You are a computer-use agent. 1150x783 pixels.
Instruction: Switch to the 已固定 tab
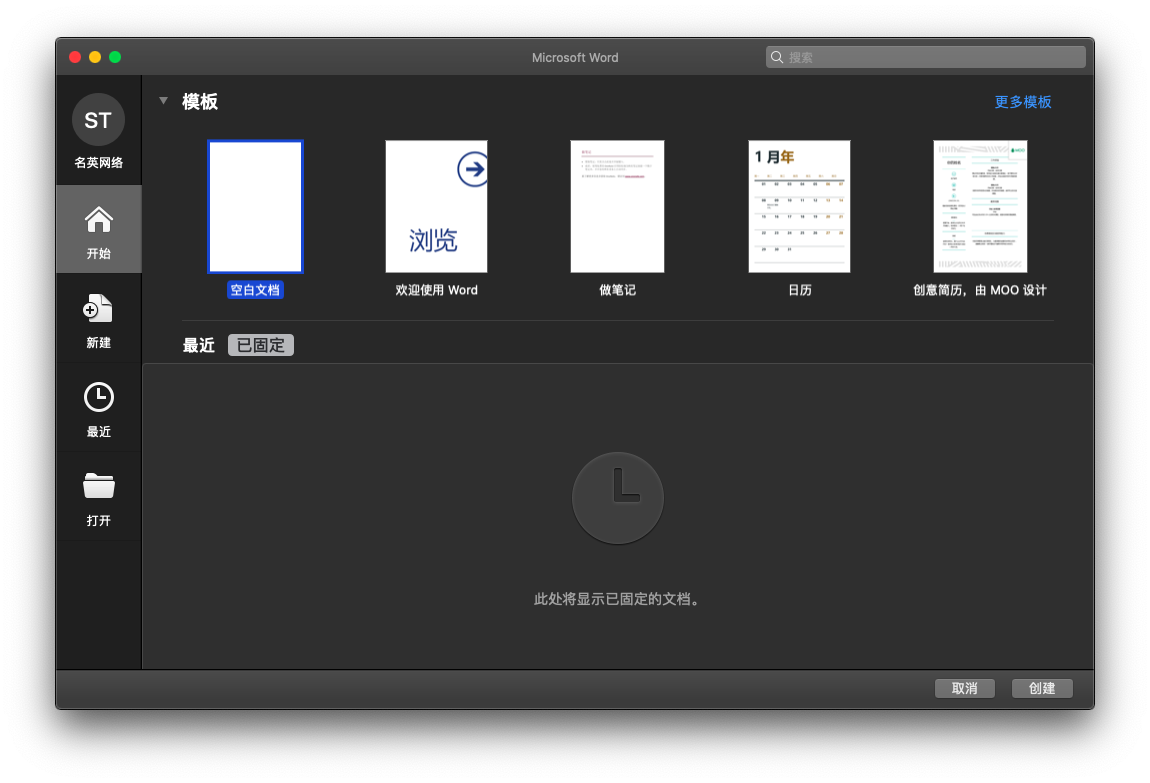(x=260, y=345)
